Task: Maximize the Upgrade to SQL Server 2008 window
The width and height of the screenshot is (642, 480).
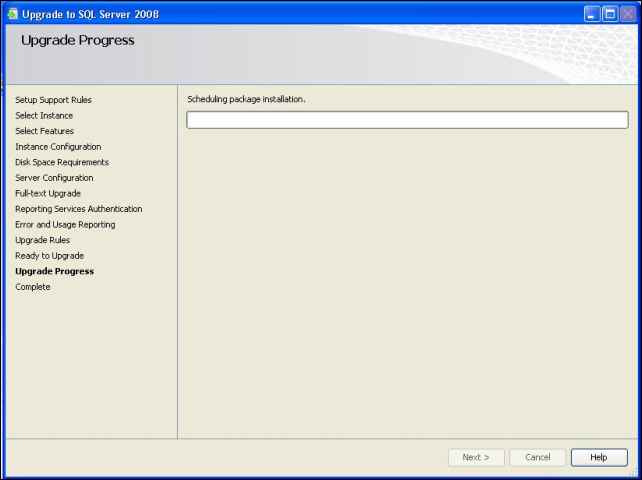Action: click(610, 14)
